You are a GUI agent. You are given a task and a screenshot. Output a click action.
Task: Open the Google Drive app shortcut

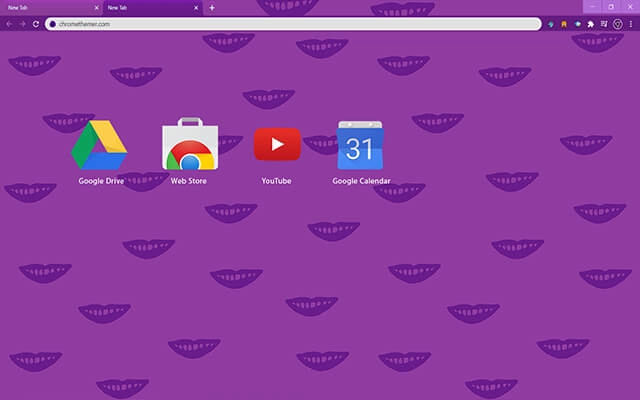(x=100, y=145)
